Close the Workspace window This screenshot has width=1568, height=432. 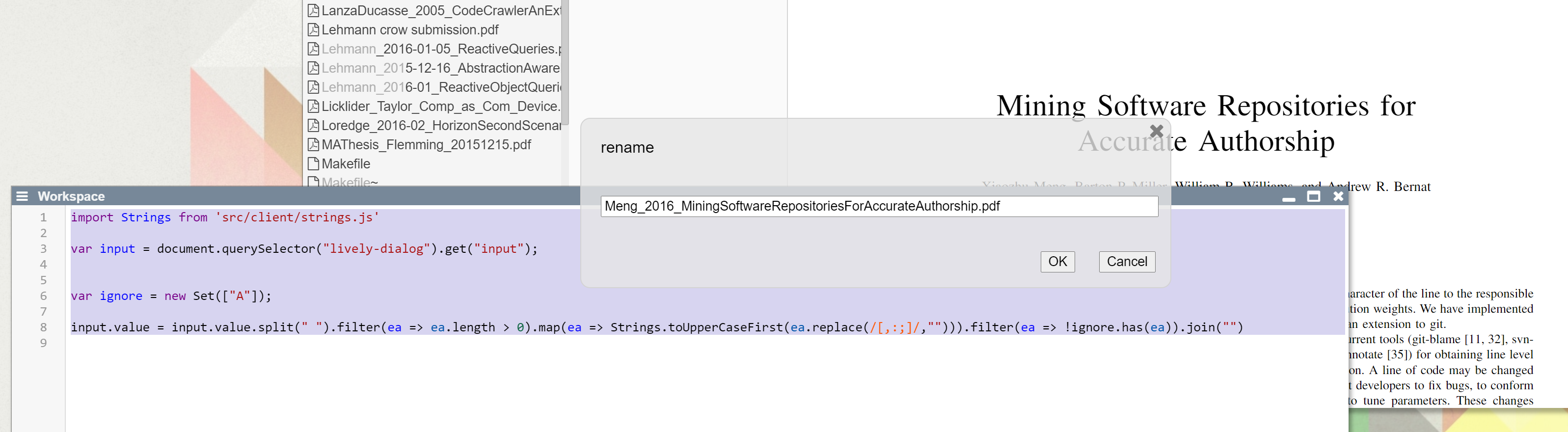[x=1338, y=196]
